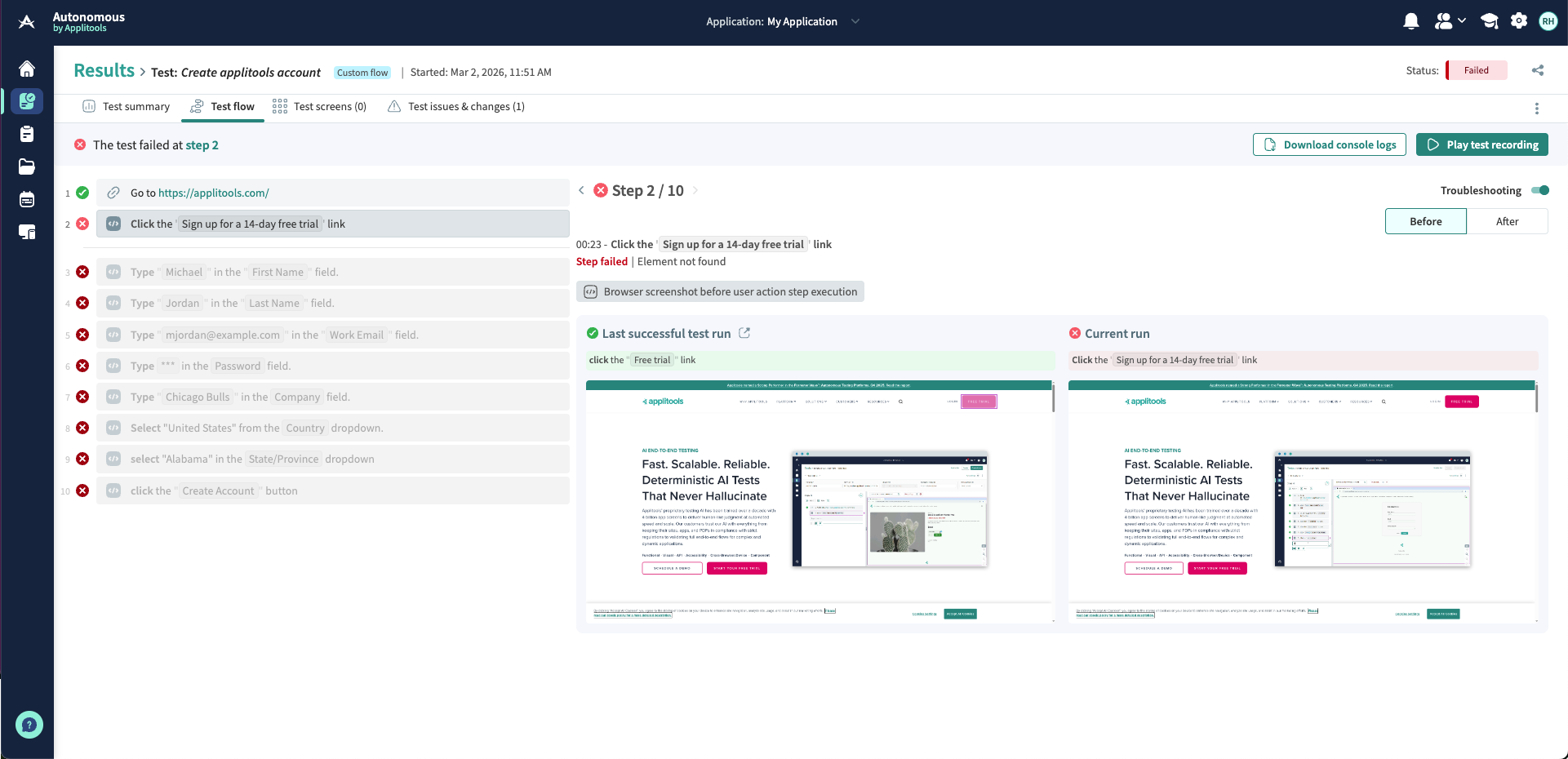Open the folder icon in sidebar

pos(27,166)
